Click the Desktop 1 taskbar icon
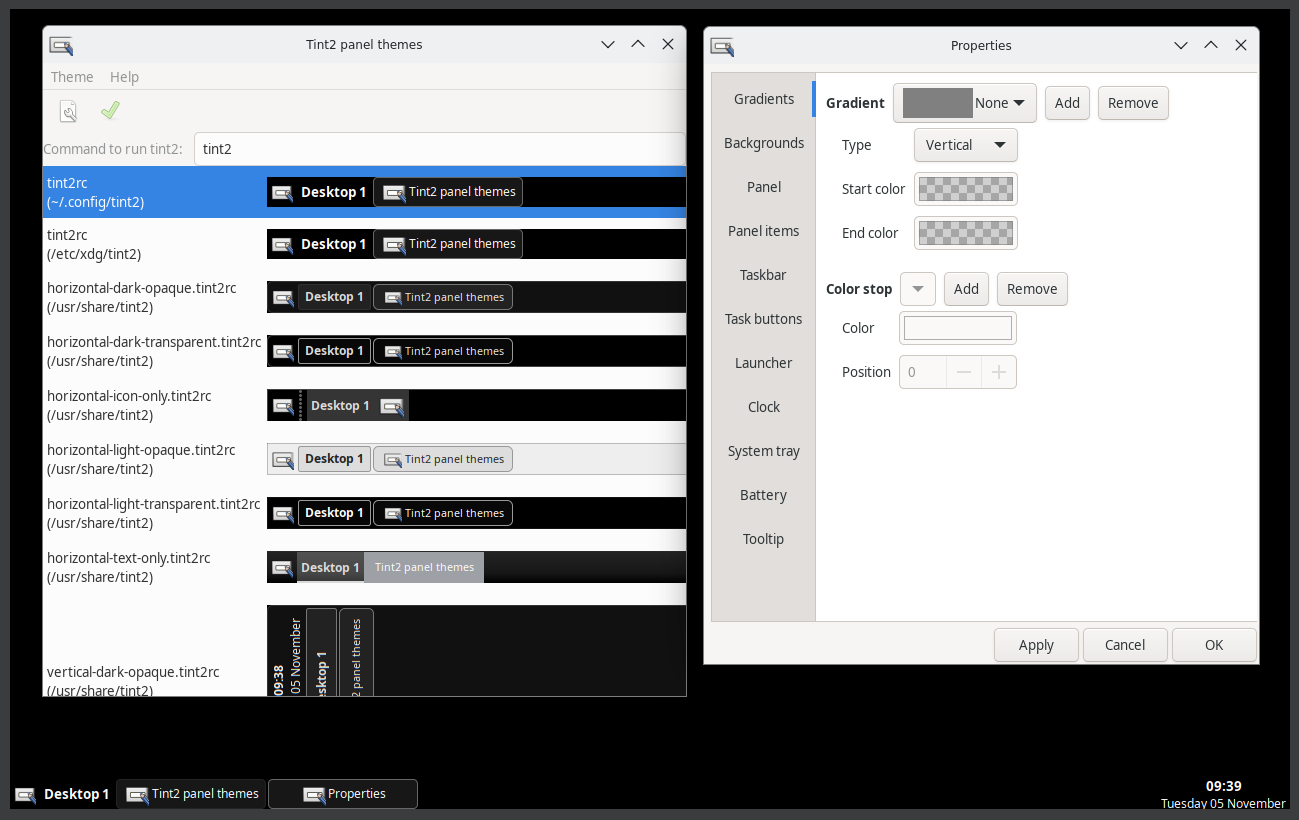Viewport: 1299px width, 820px height. (x=26, y=795)
